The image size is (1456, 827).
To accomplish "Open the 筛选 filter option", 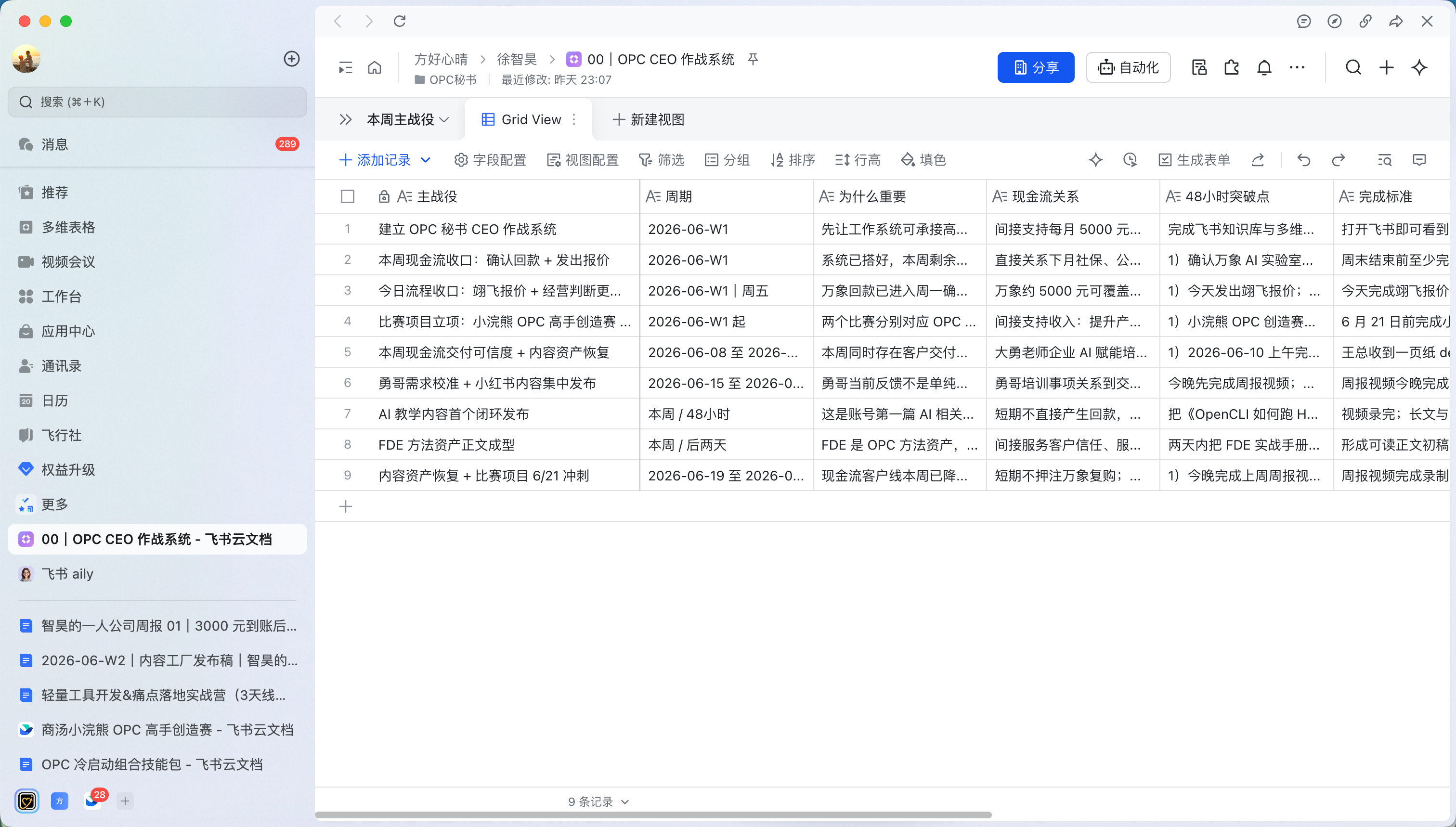I will [661, 160].
